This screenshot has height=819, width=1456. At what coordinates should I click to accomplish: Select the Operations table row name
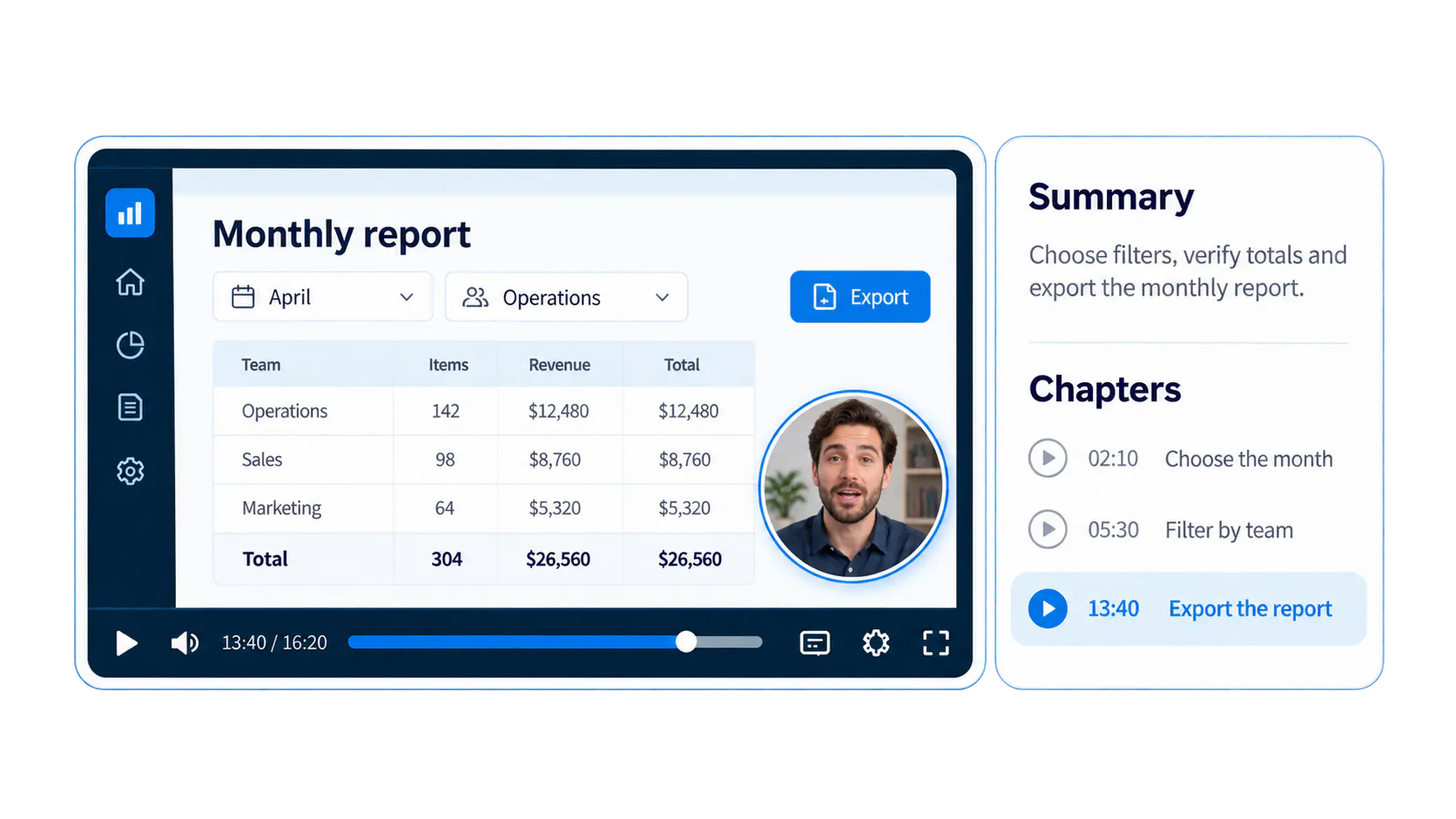click(285, 411)
